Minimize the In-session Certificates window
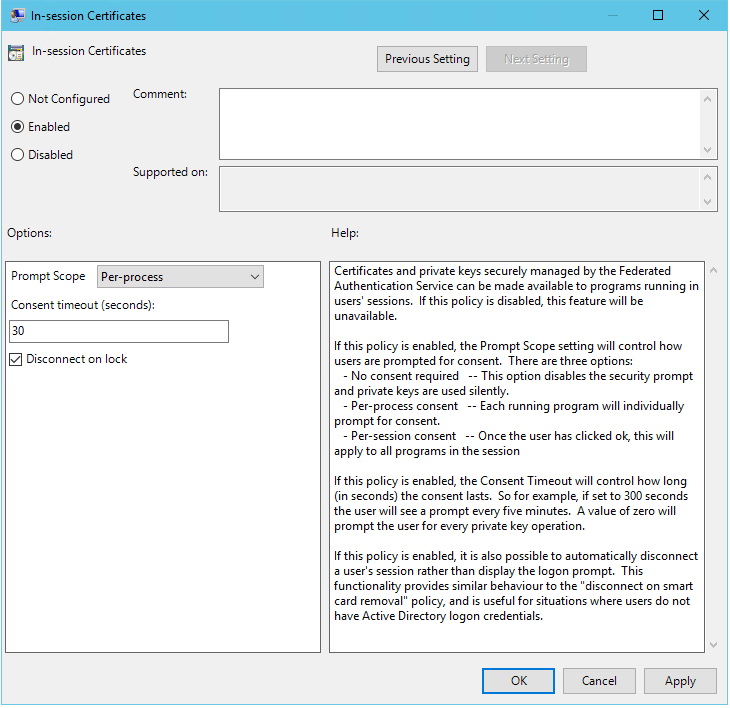Viewport: 730px width, 708px height. click(x=612, y=15)
